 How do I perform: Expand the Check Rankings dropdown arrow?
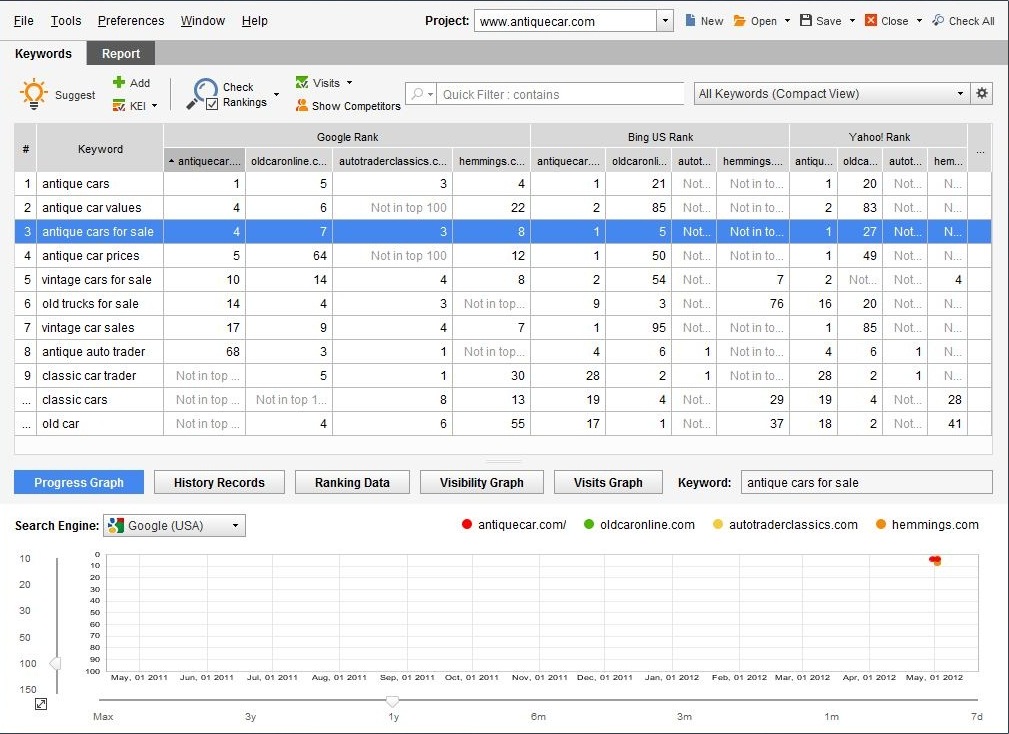tap(277, 95)
